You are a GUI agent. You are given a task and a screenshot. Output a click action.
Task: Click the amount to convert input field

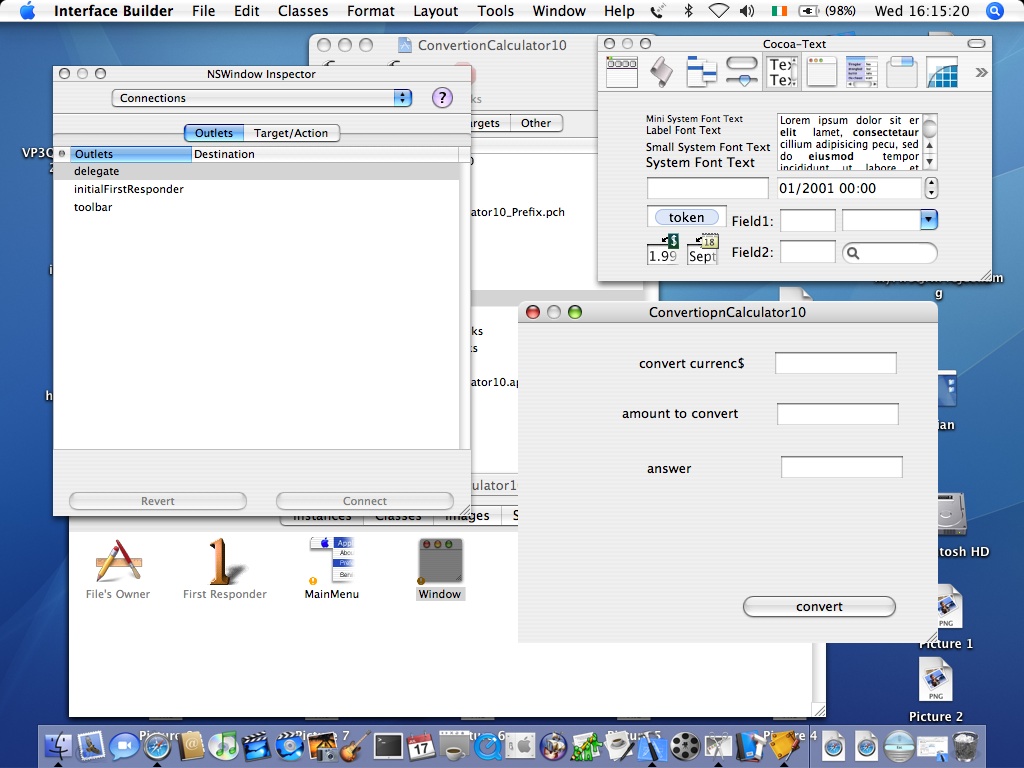[x=838, y=413]
